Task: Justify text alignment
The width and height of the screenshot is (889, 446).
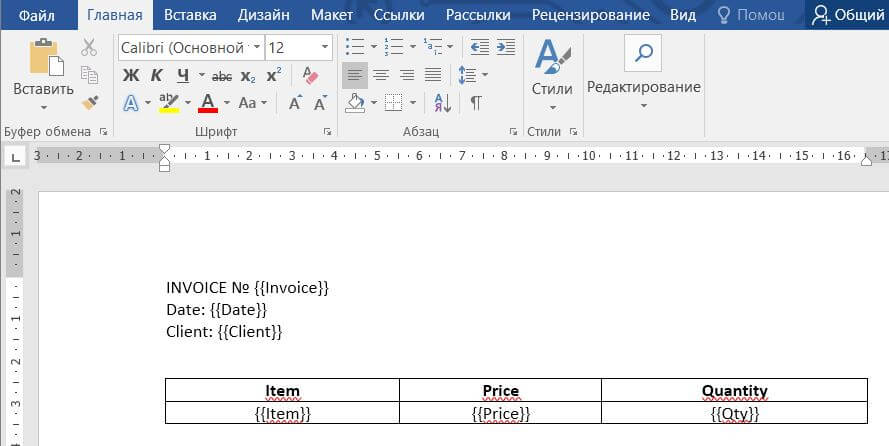Action: pos(433,75)
